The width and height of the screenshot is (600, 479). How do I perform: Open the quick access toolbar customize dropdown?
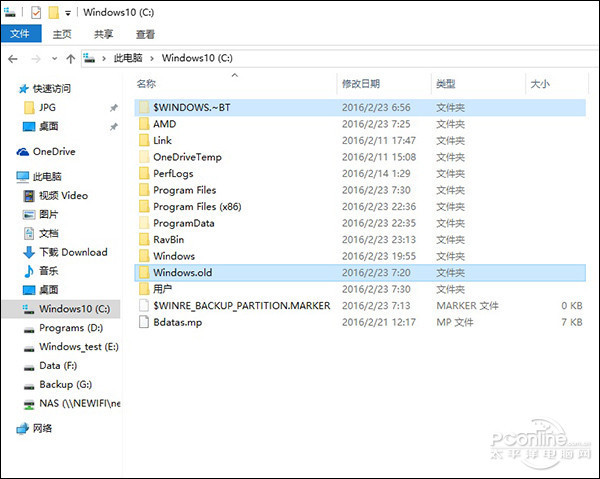68,12
